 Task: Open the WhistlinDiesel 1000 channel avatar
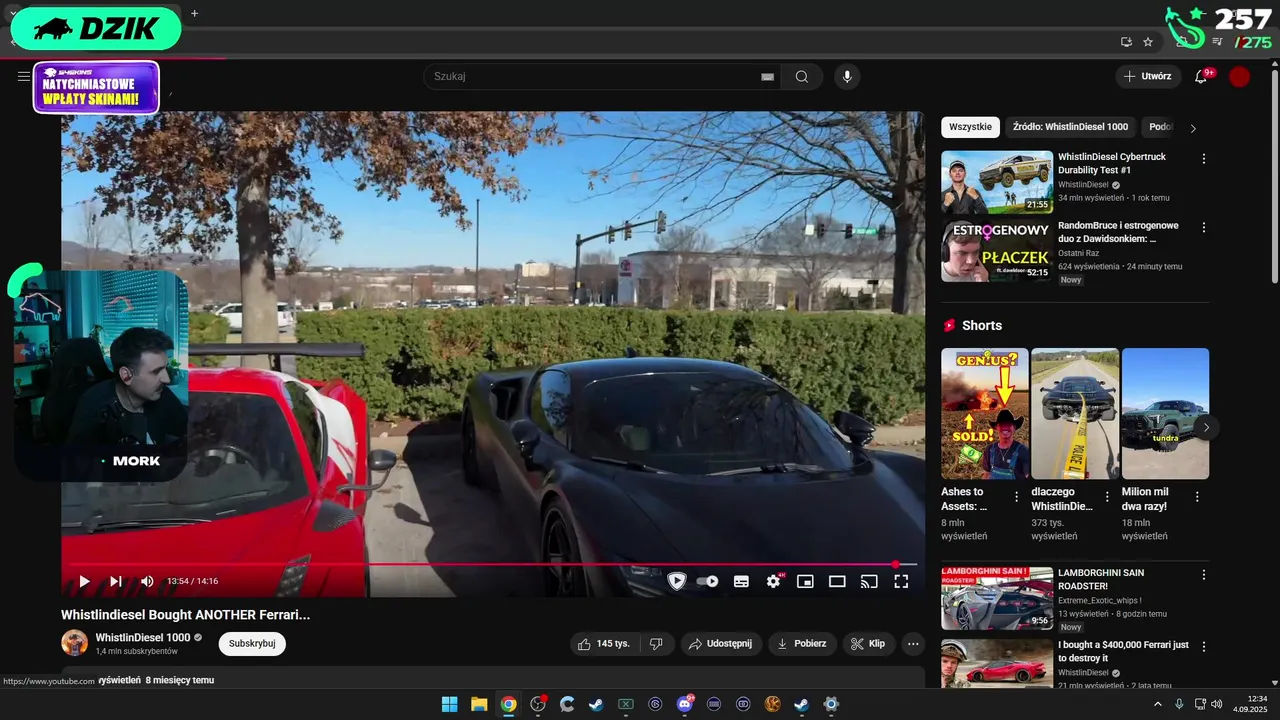(x=74, y=643)
